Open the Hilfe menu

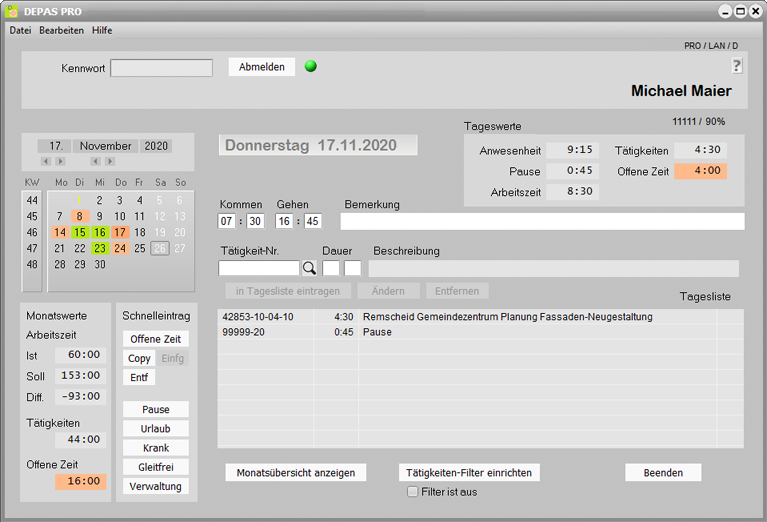pos(102,30)
